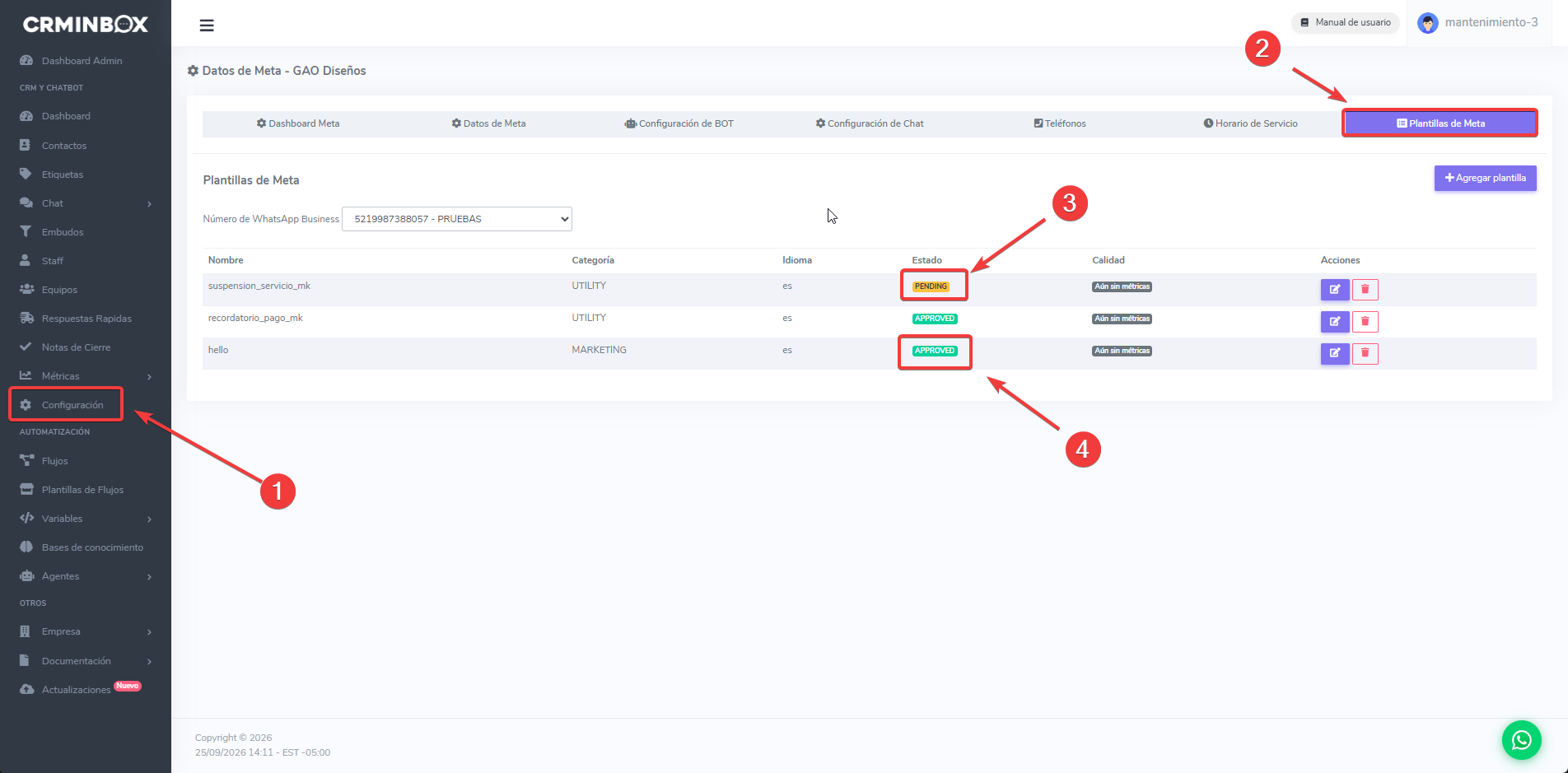
Task: Edit the suspension_servicio_mk template
Action: [1334, 289]
